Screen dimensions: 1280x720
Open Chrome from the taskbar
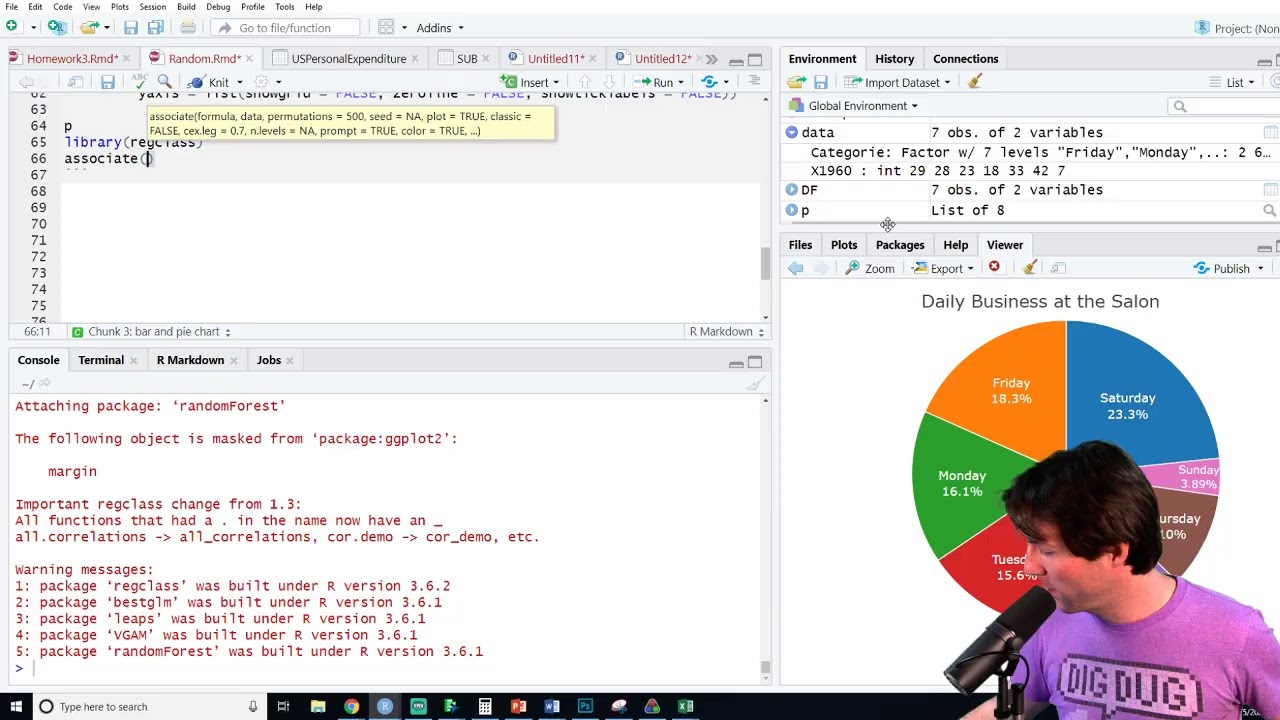351,706
